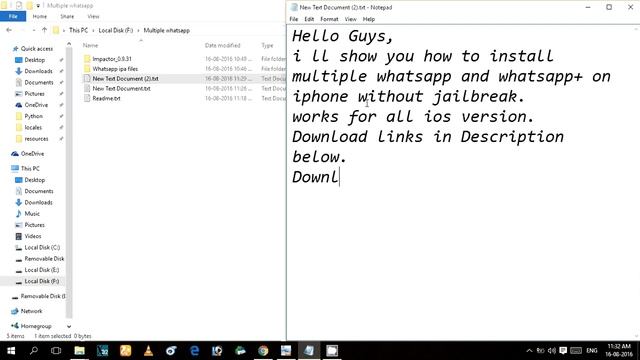Open Google Chrome from the taskbar
The image size is (640, 360).
point(263,351)
